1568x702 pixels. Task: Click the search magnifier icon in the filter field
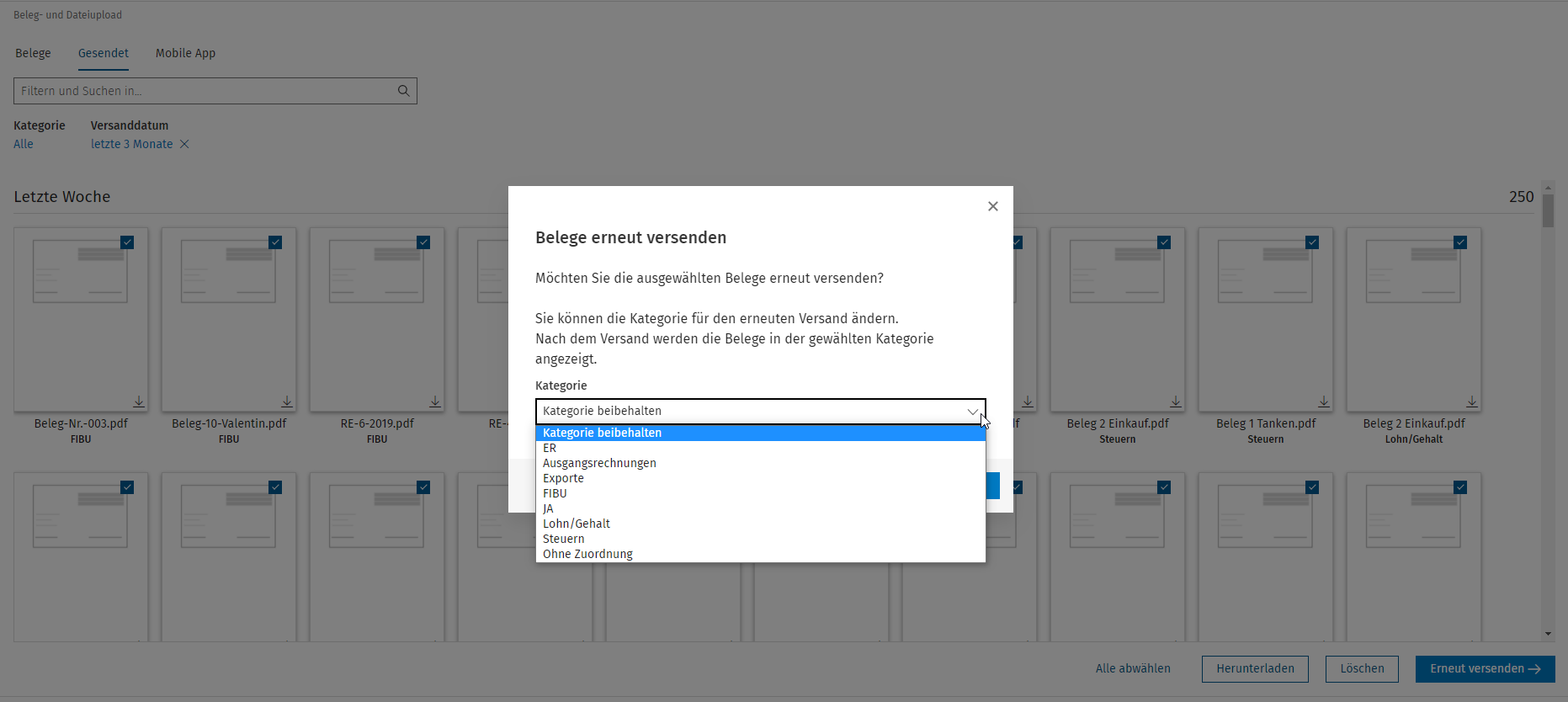(404, 91)
